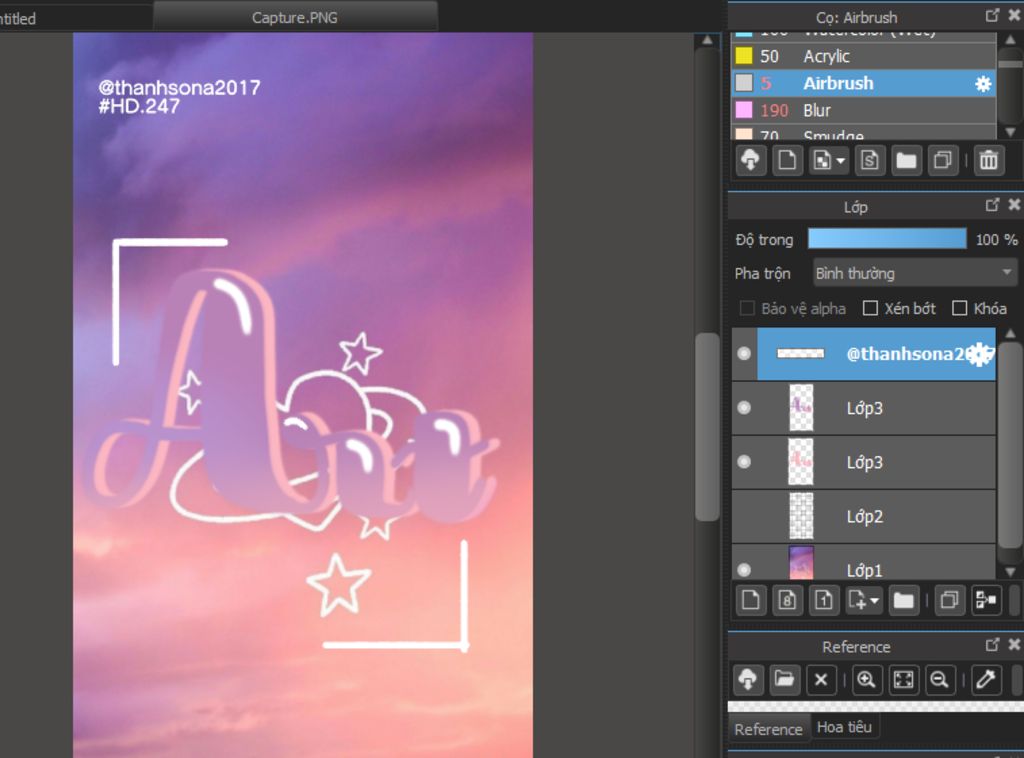The height and width of the screenshot is (758, 1024).
Task: Open the add special layer dropdown
Action: click(x=863, y=600)
